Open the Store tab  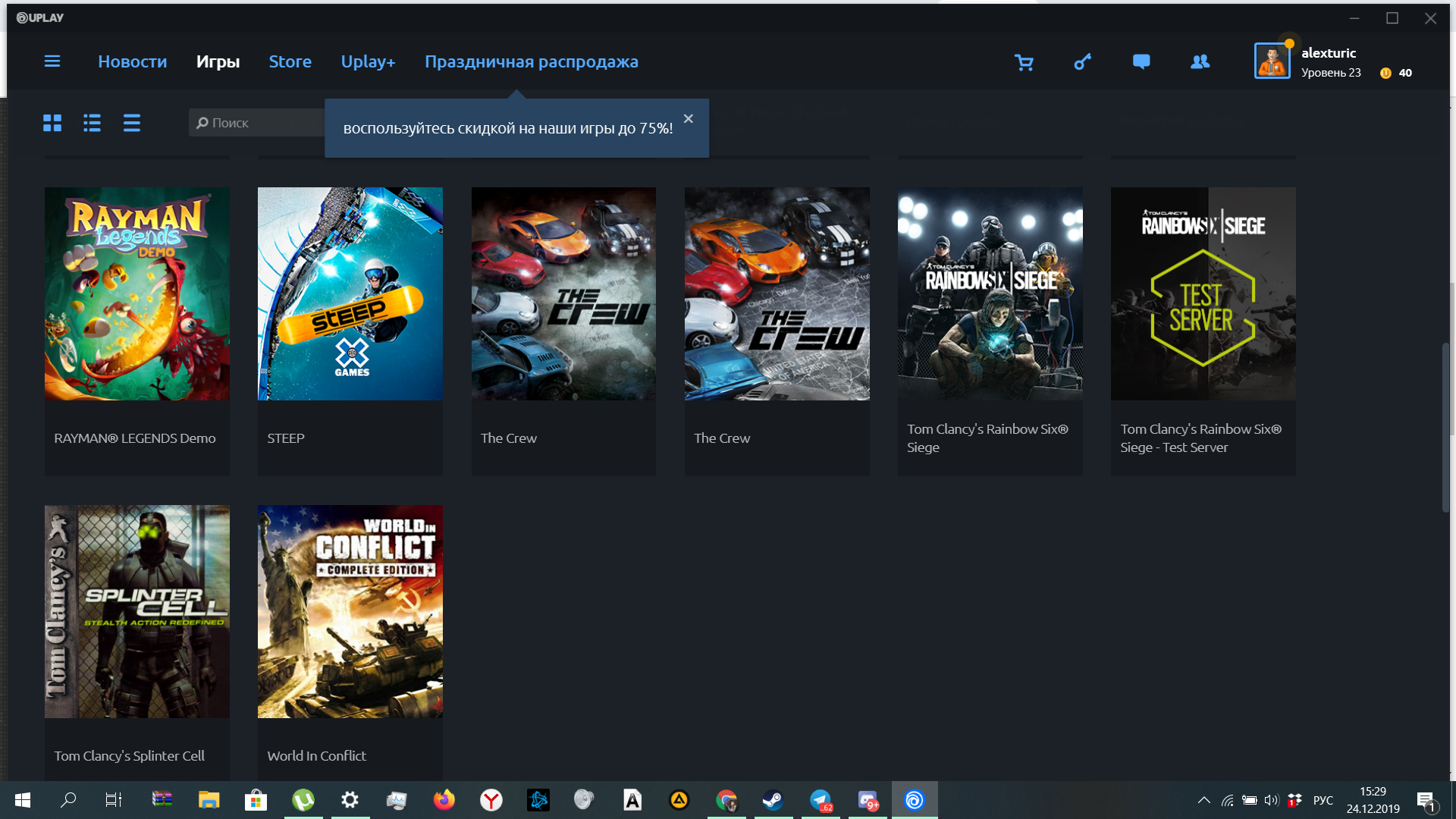290,61
